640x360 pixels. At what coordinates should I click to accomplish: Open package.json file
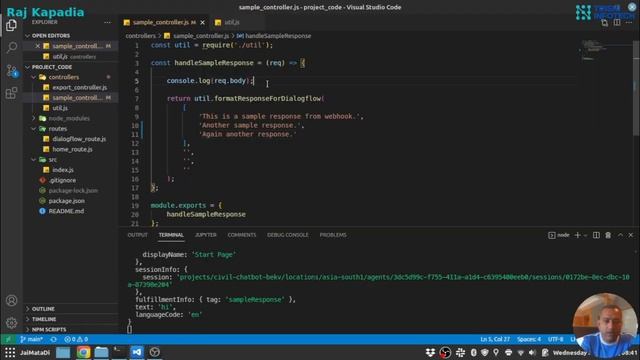pos(67,201)
